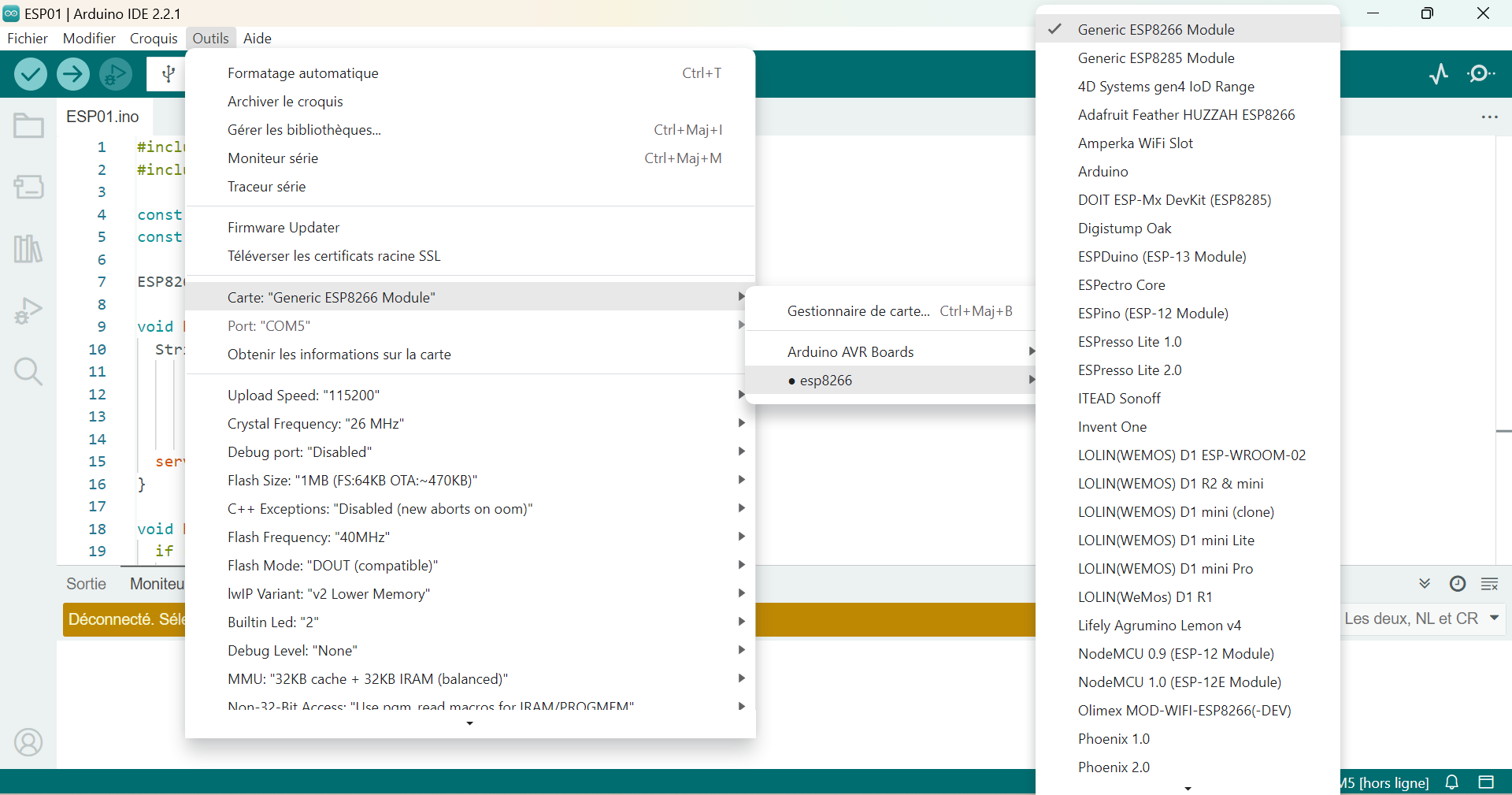Viewport: 1512px width, 795px height.
Task: Expand the Flash Size submenu
Action: pos(470,481)
